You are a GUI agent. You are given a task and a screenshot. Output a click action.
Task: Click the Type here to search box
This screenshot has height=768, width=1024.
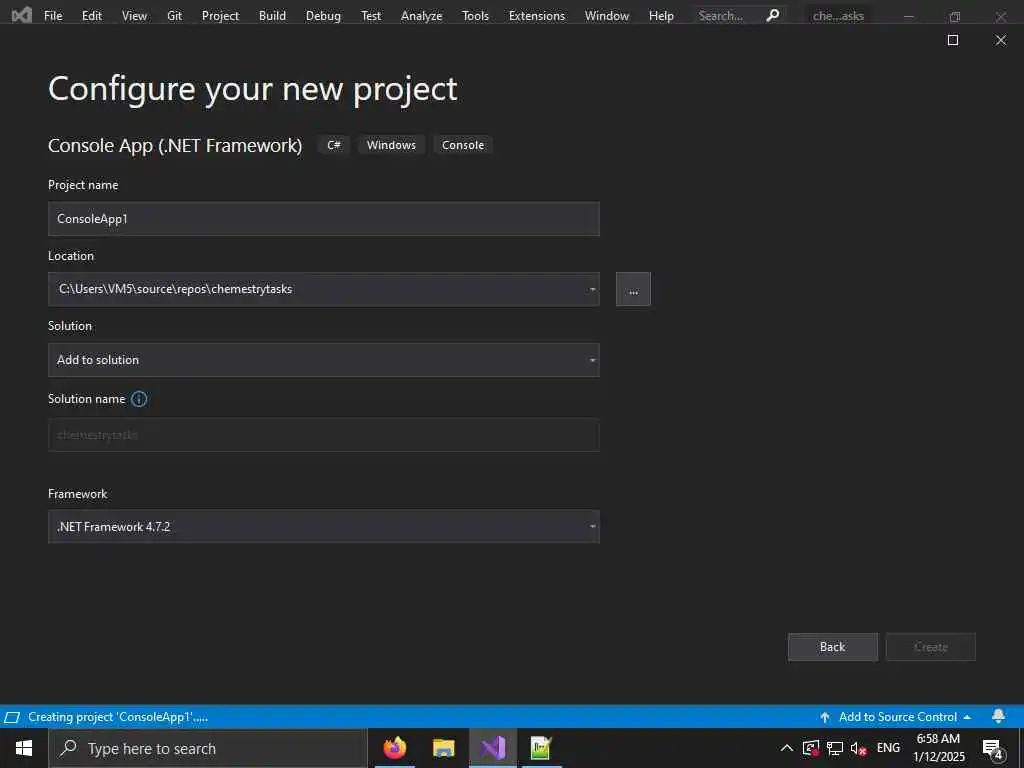(x=208, y=748)
